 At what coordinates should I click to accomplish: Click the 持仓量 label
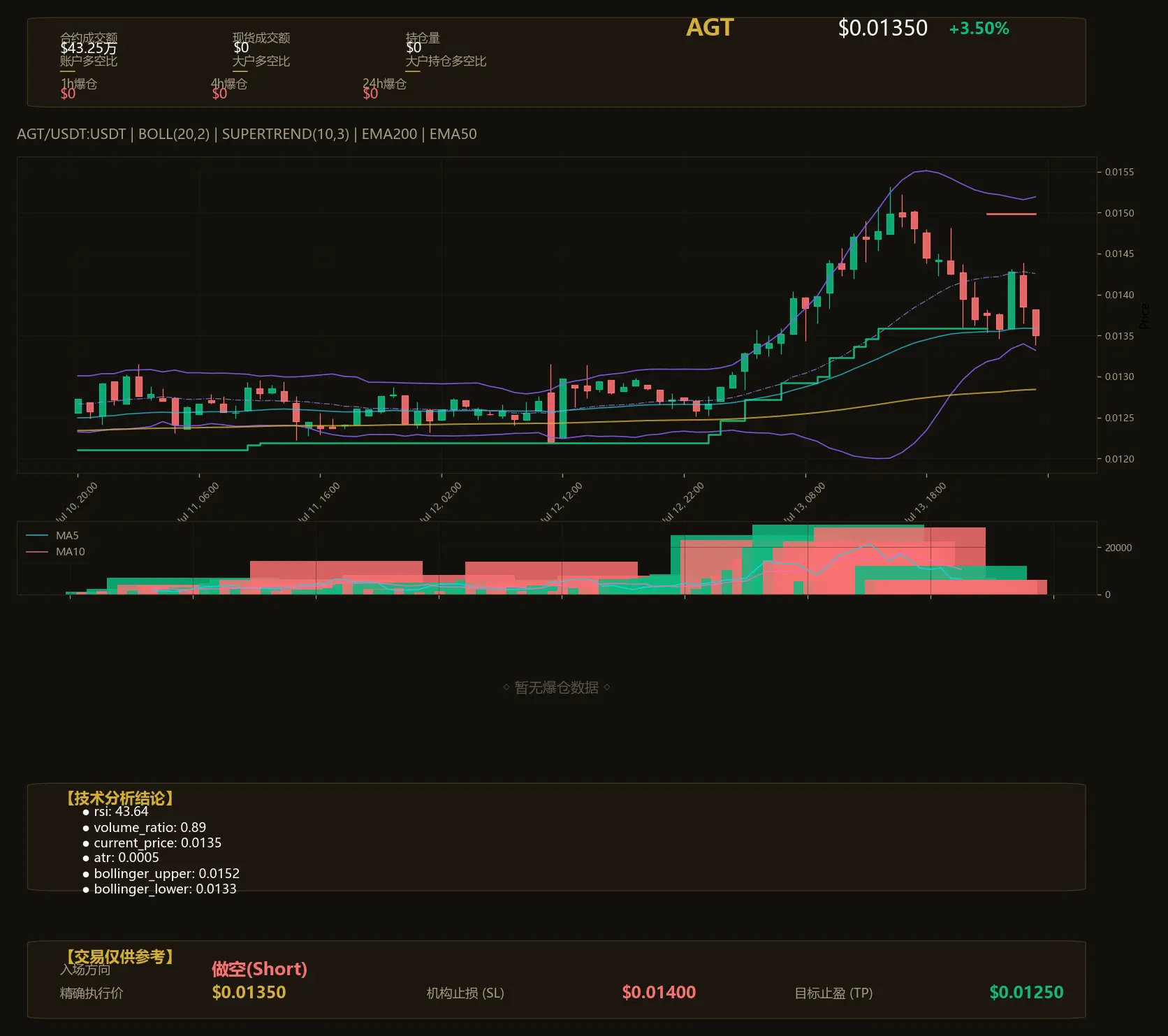pyautogui.click(x=423, y=38)
